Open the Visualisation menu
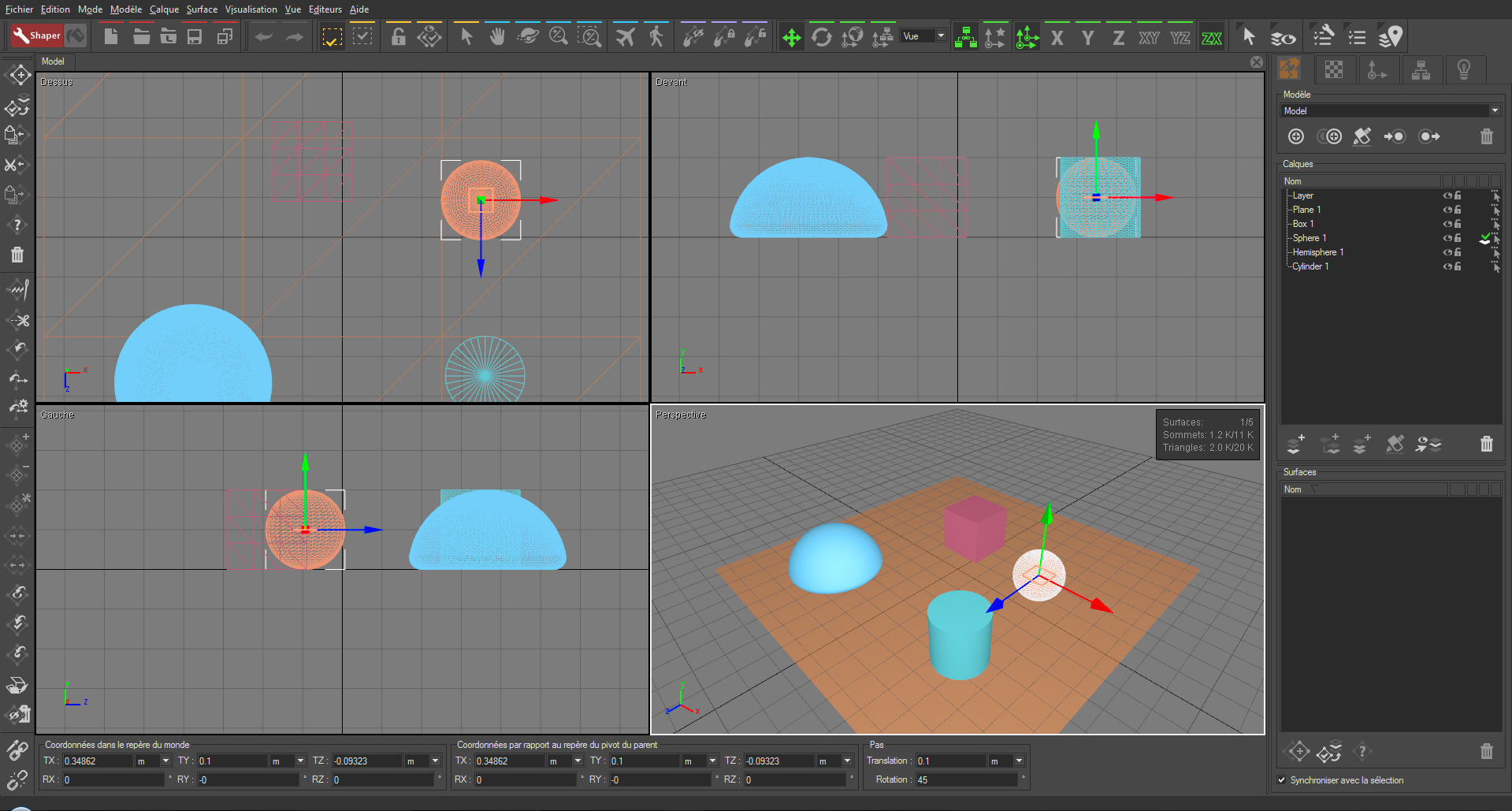 click(x=251, y=9)
